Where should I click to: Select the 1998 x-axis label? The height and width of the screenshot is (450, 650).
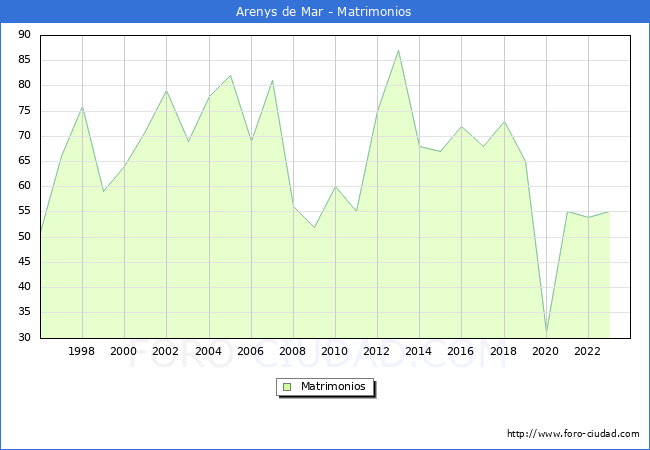point(82,351)
